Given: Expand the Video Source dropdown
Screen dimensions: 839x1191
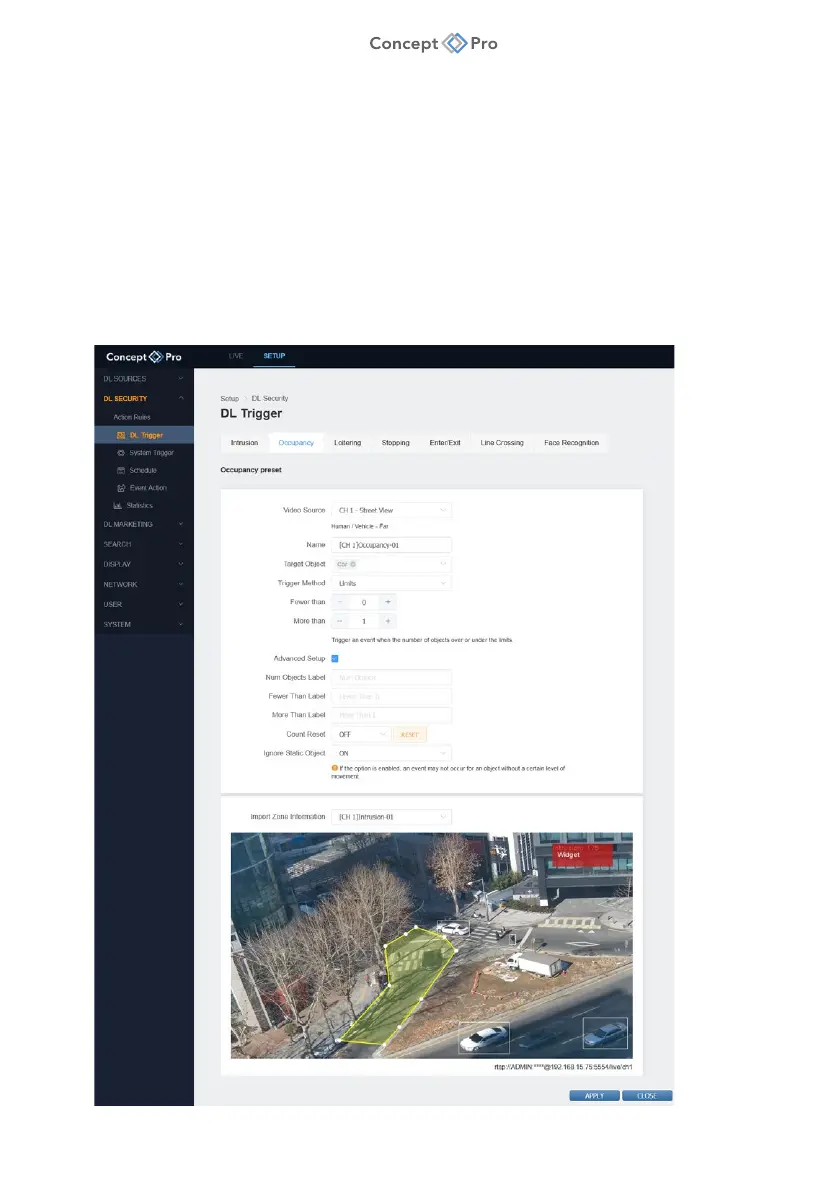Looking at the screenshot, I should click(x=391, y=510).
